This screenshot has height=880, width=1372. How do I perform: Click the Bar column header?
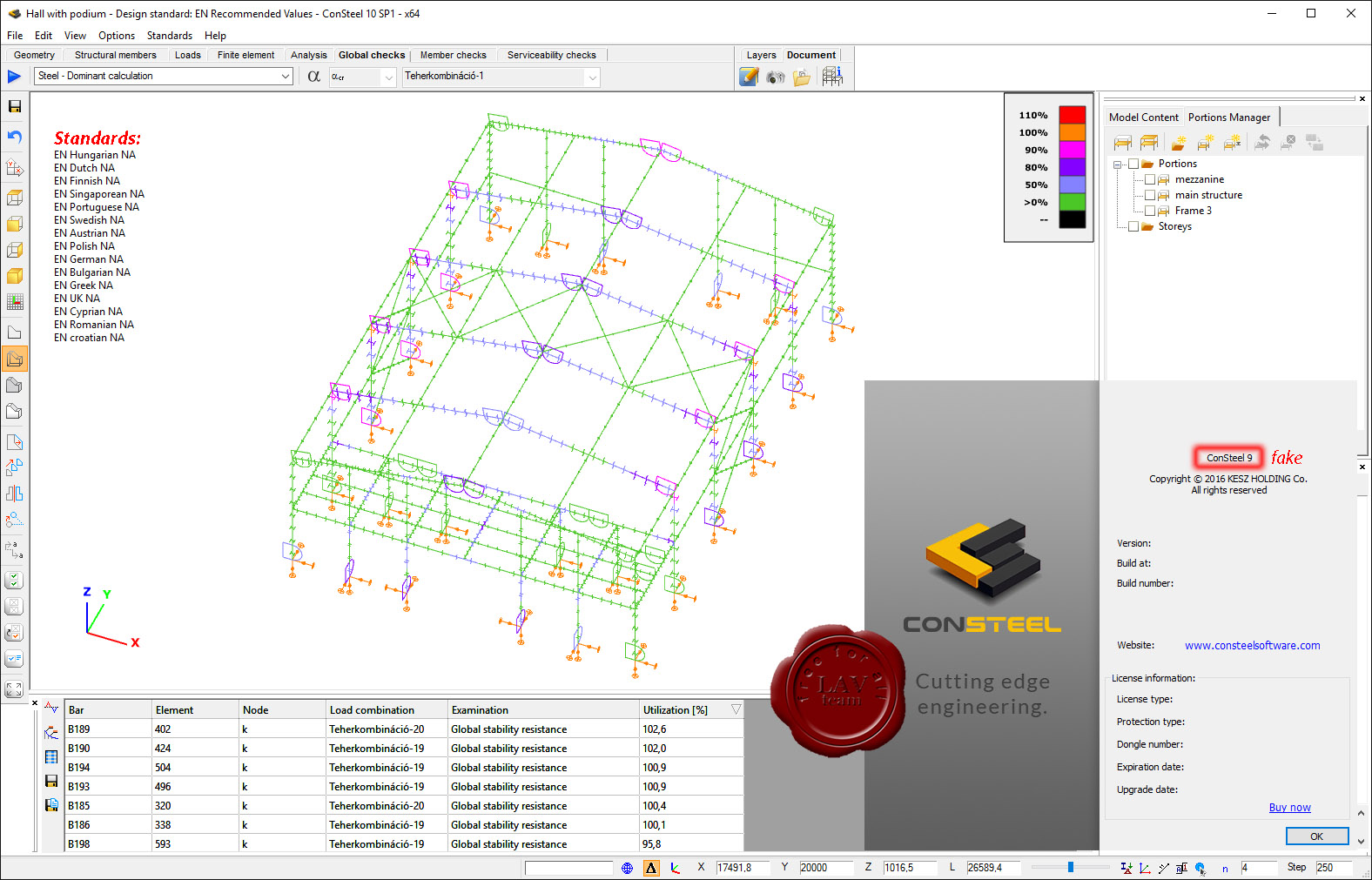pos(108,709)
